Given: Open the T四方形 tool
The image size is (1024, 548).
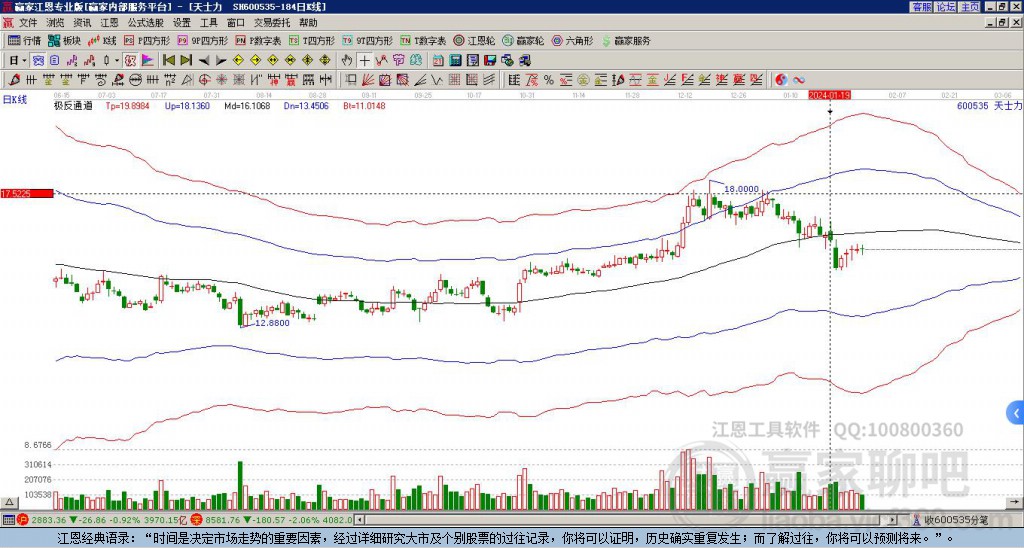Looking at the screenshot, I should (313, 40).
